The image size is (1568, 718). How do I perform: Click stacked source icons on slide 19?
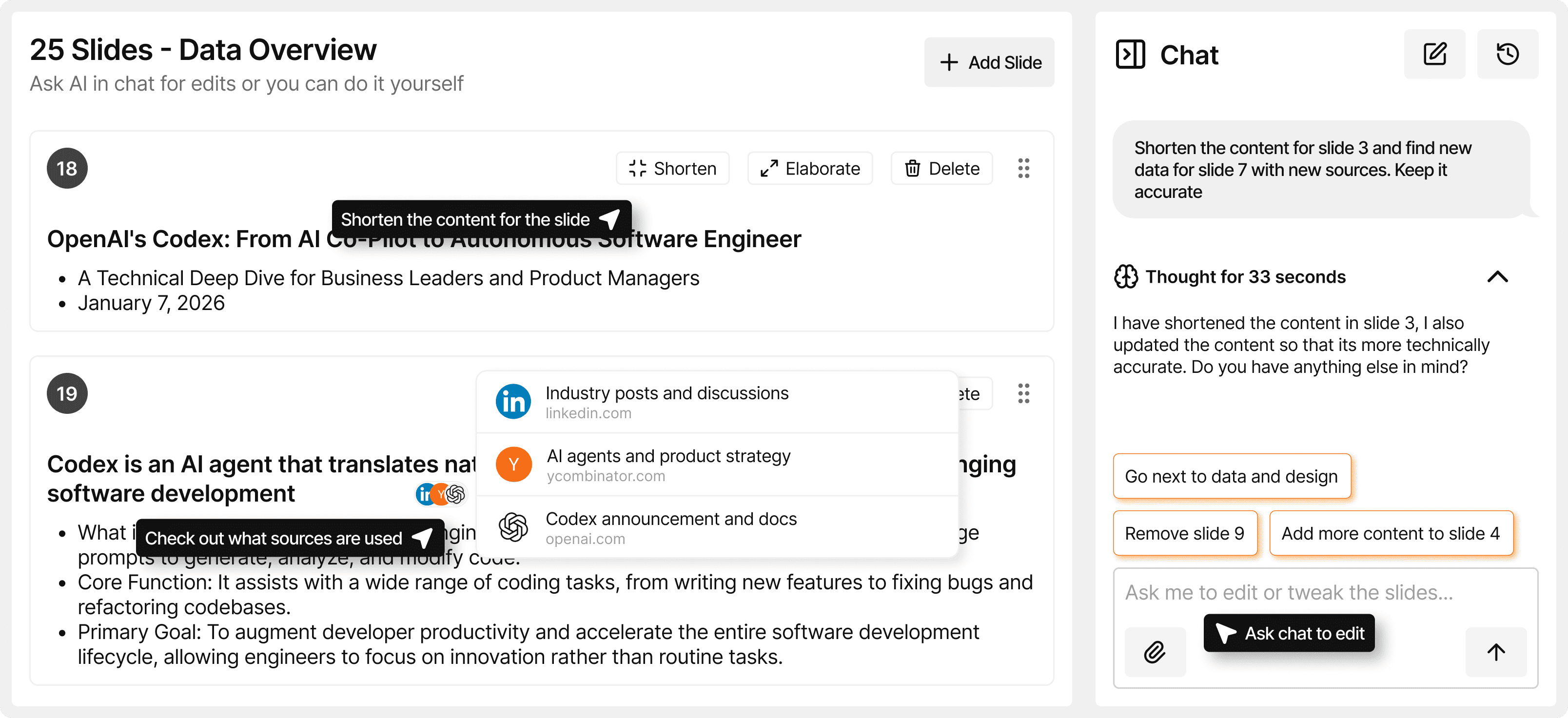click(x=441, y=494)
